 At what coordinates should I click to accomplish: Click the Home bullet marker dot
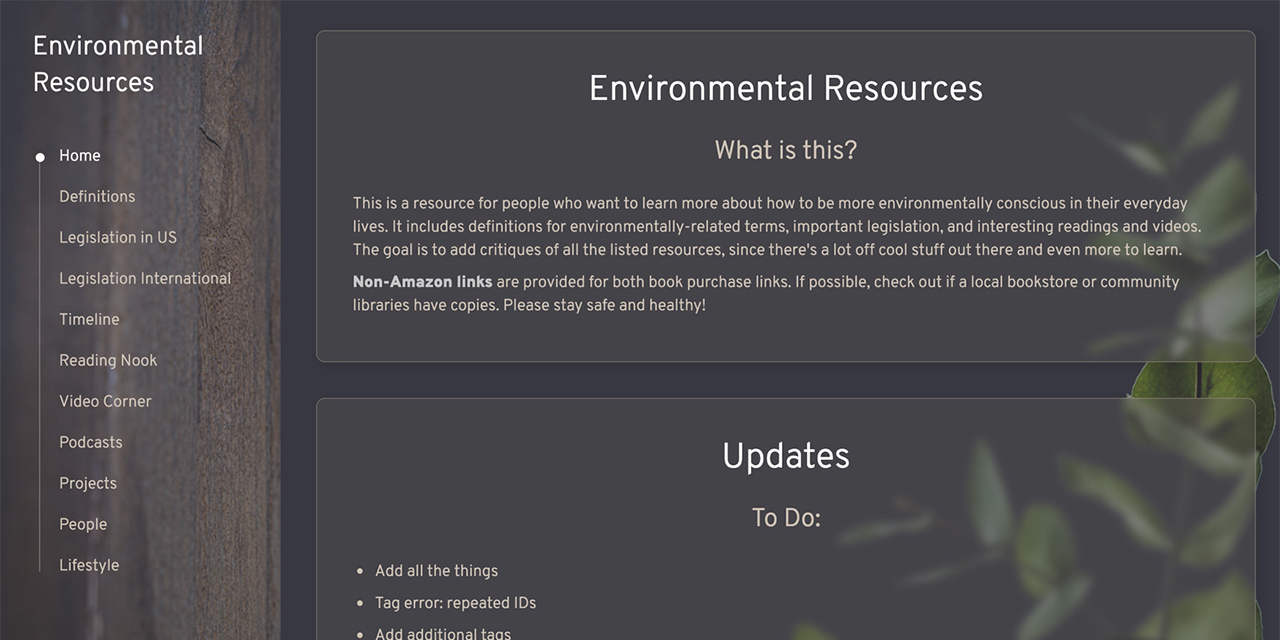click(x=40, y=157)
